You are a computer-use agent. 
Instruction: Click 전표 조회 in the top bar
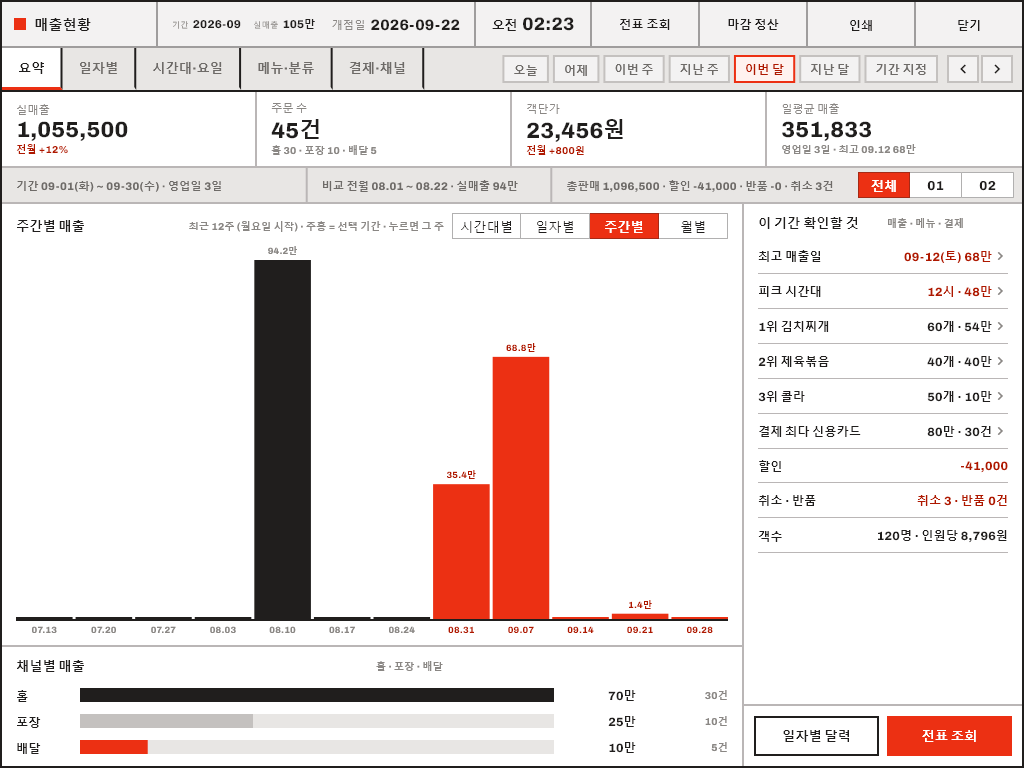point(645,24)
